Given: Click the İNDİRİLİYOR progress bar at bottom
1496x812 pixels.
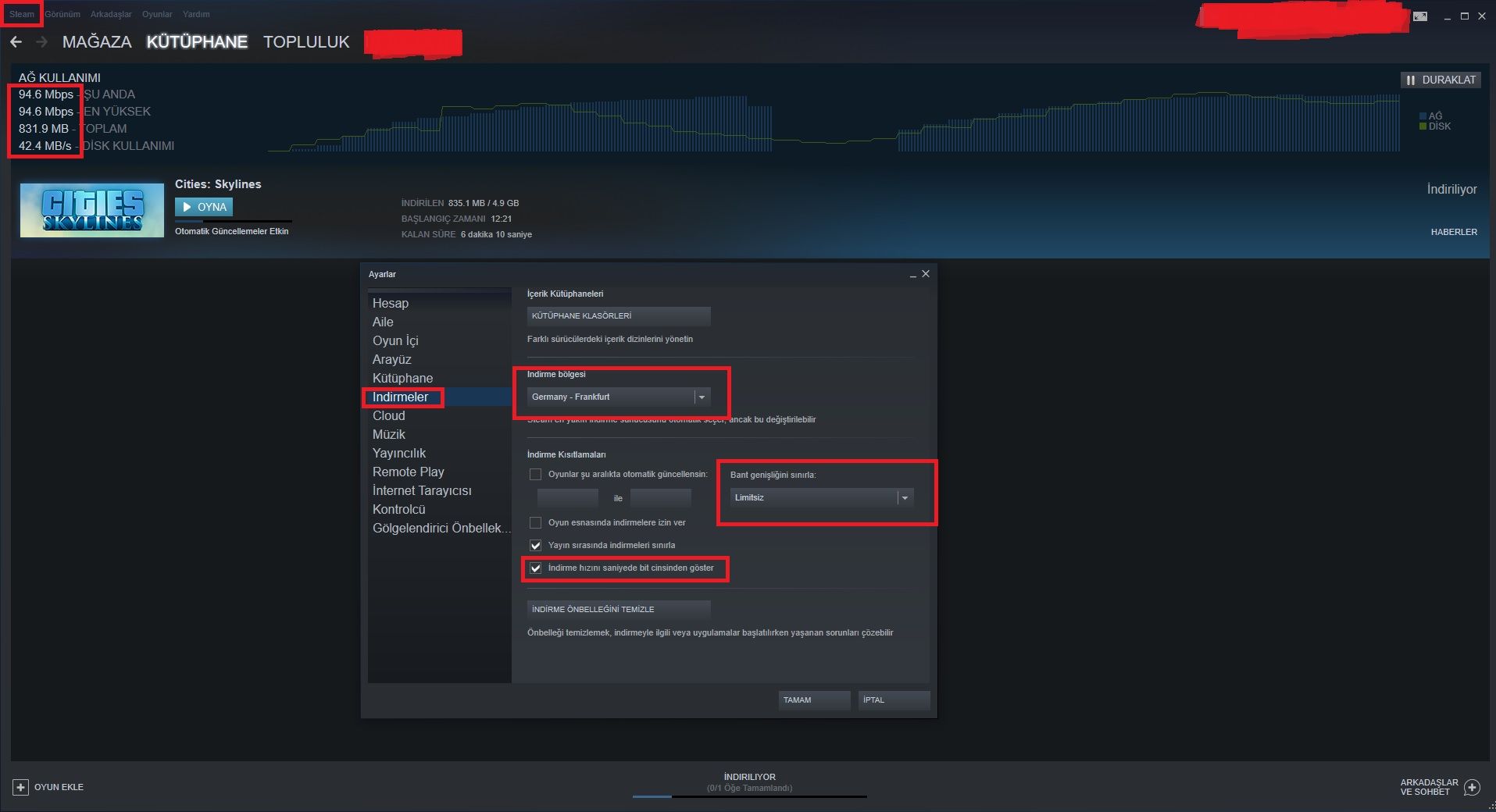Looking at the screenshot, I should tap(750, 796).
